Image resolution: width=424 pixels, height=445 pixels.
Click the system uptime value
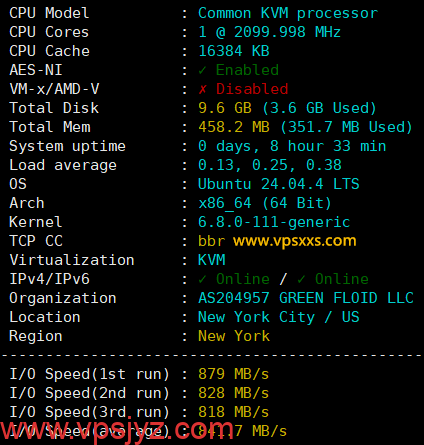coord(292,146)
